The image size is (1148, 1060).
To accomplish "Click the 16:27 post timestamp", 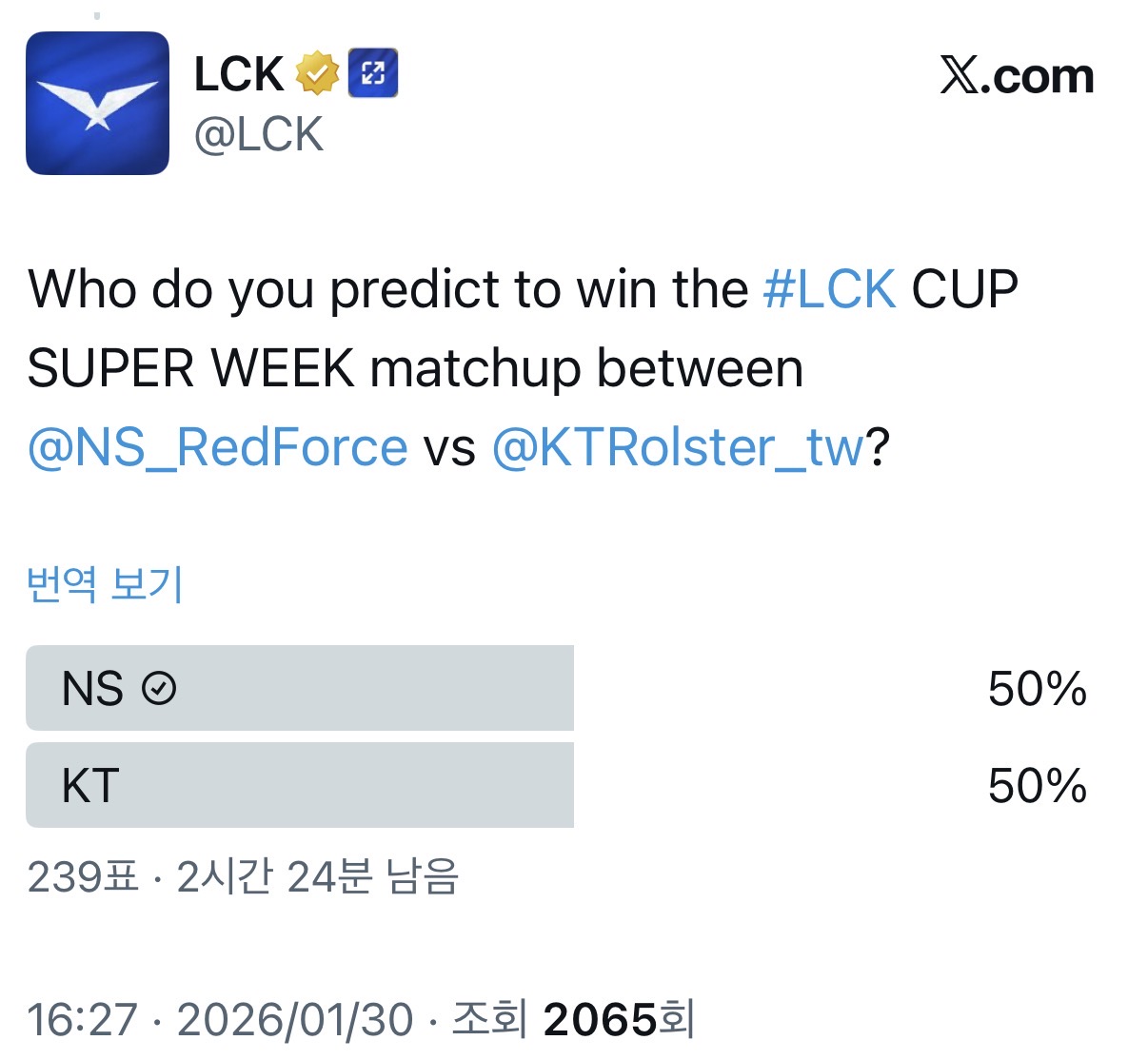I will 83,1019.
